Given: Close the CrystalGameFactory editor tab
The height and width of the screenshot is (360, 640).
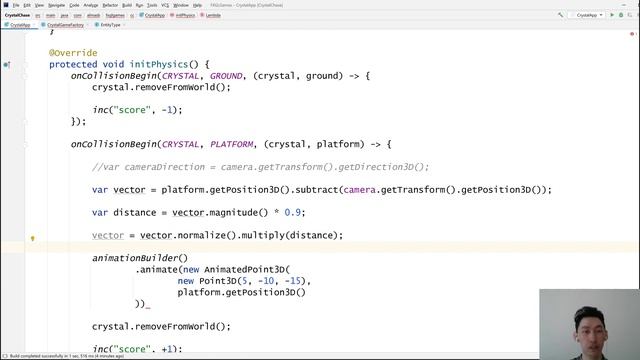Looking at the screenshot, I should click(x=87, y=25).
